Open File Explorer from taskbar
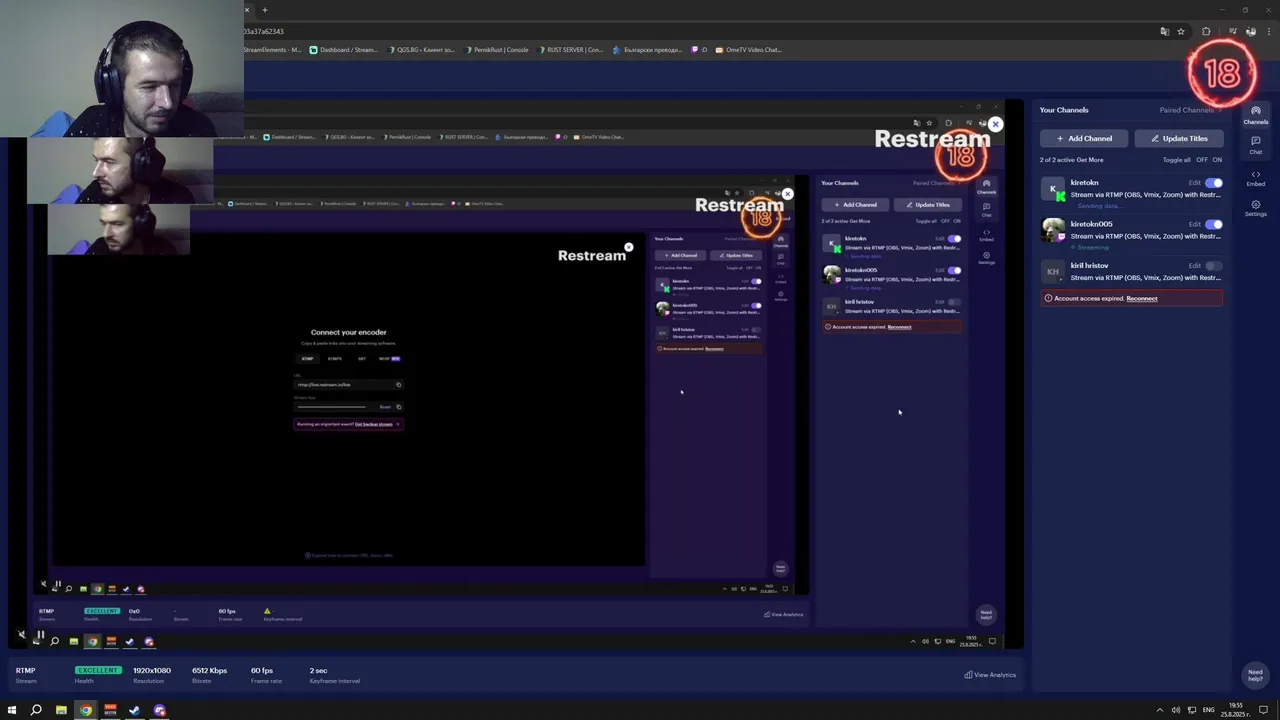Image resolution: width=1280 pixels, height=720 pixels. [61, 710]
